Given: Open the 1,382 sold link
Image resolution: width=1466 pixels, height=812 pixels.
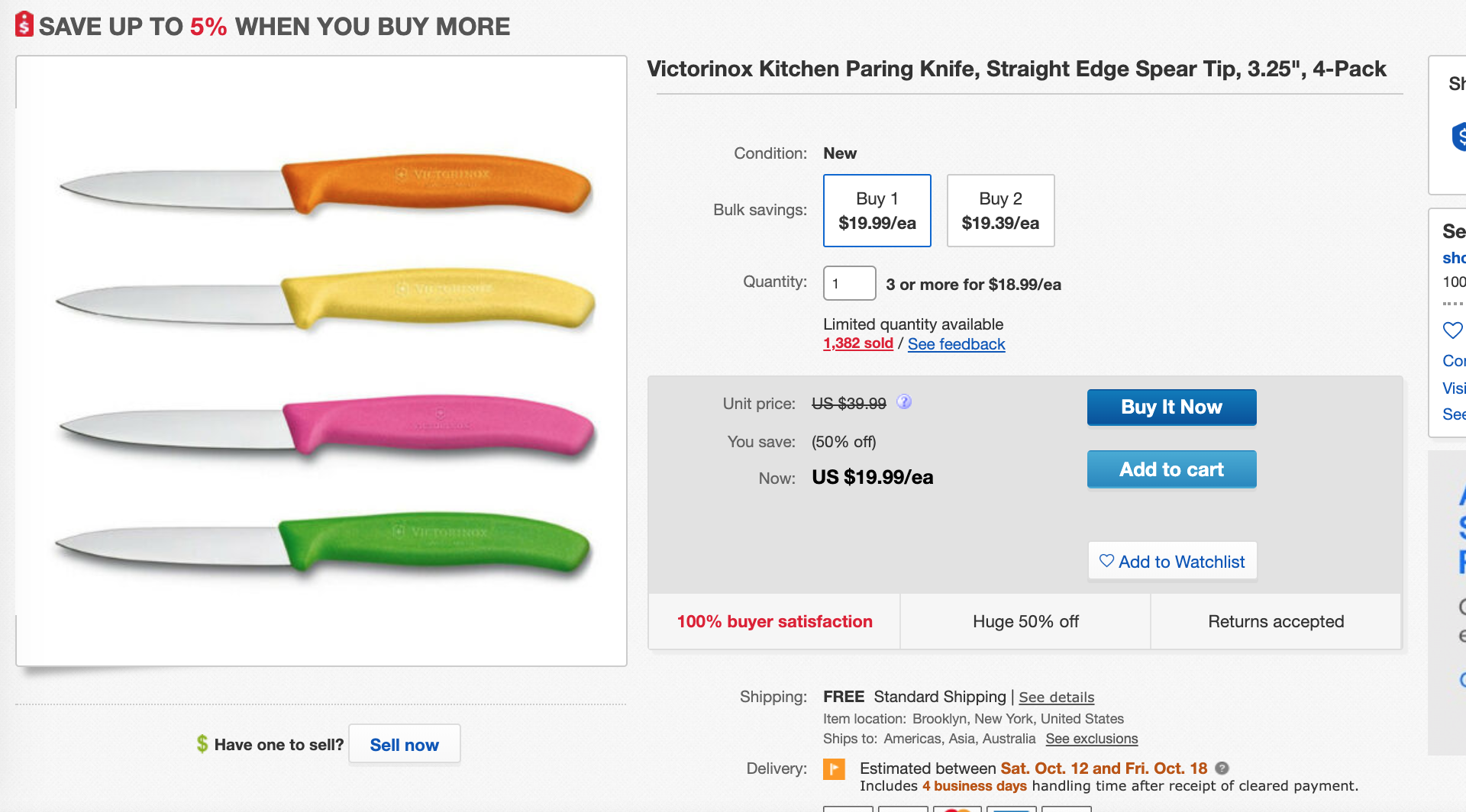Looking at the screenshot, I should click(857, 343).
